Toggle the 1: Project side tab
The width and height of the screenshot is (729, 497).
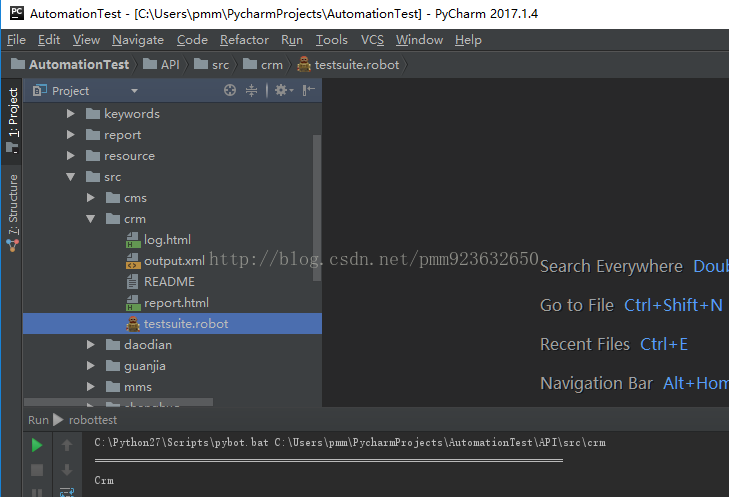[13, 121]
